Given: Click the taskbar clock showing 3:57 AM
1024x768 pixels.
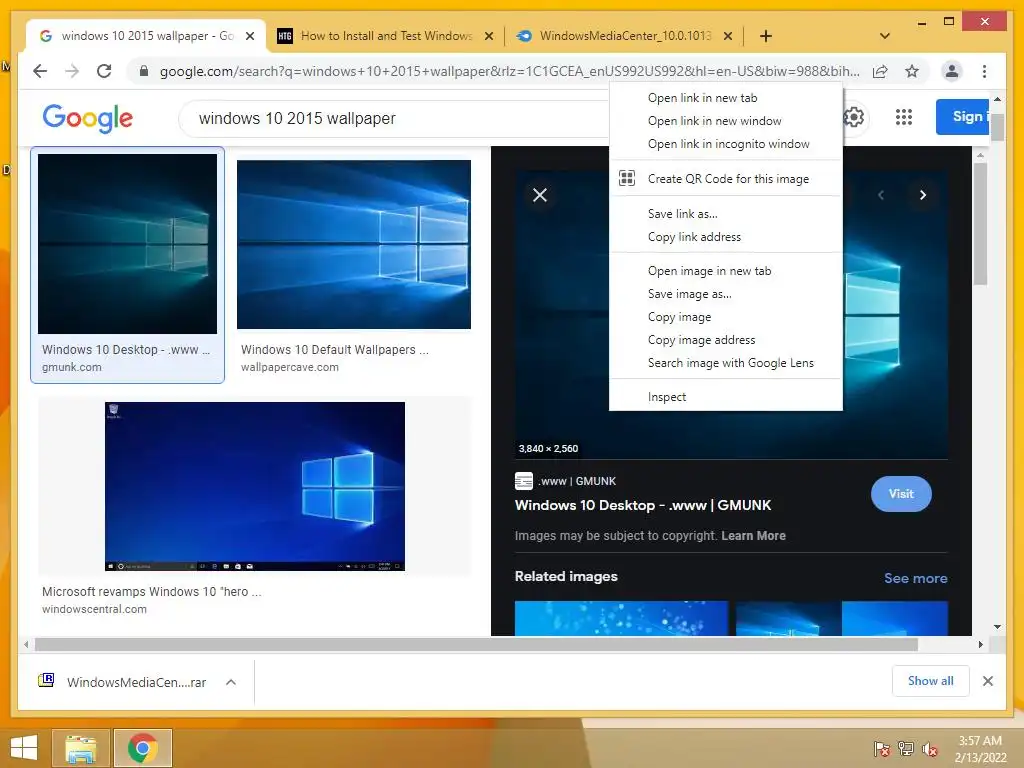Looking at the screenshot, I should [980, 748].
